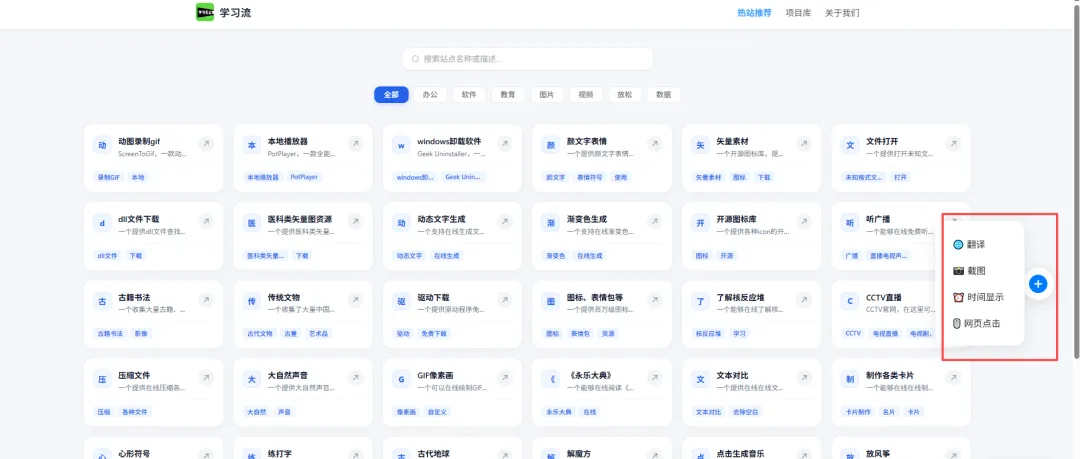Go to the 关于我们 page
Screen dimensions: 1080x459
pyautogui.click(x=842, y=12)
